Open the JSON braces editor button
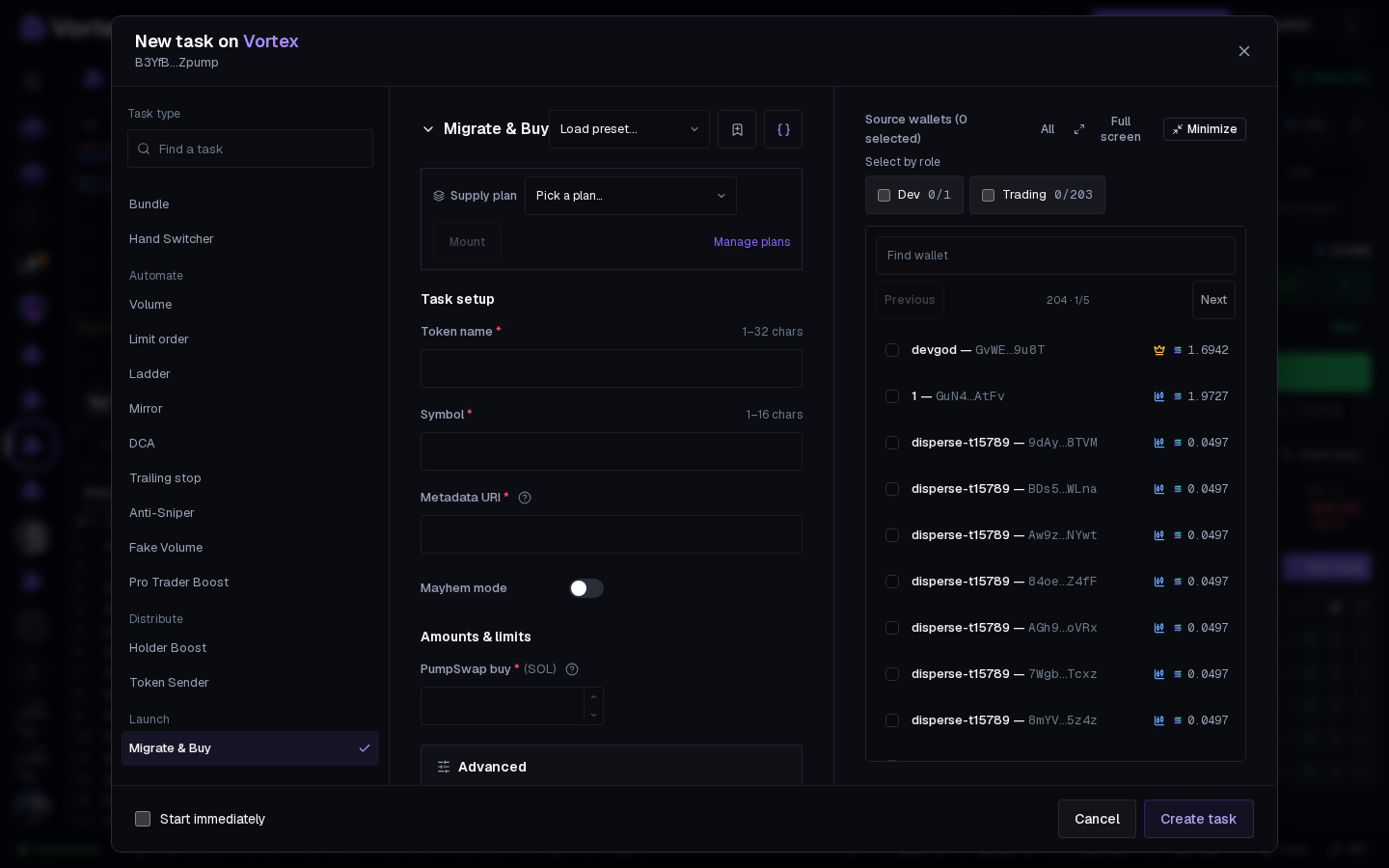The width and height of the screenshot is (1389, 868). pos(783,129)
